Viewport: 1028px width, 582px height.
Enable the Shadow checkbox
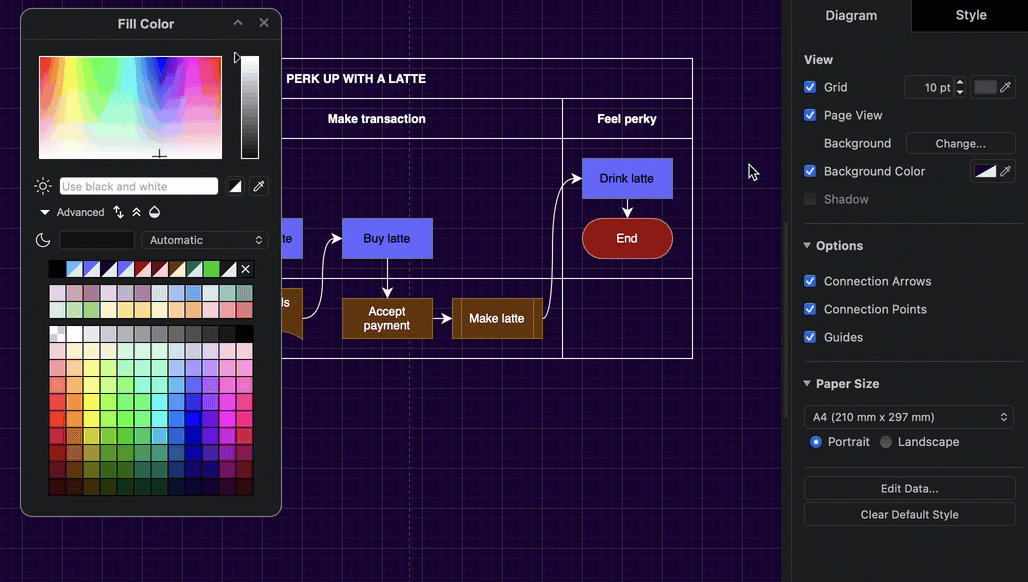pyautogui.click(x=810, y=199)
